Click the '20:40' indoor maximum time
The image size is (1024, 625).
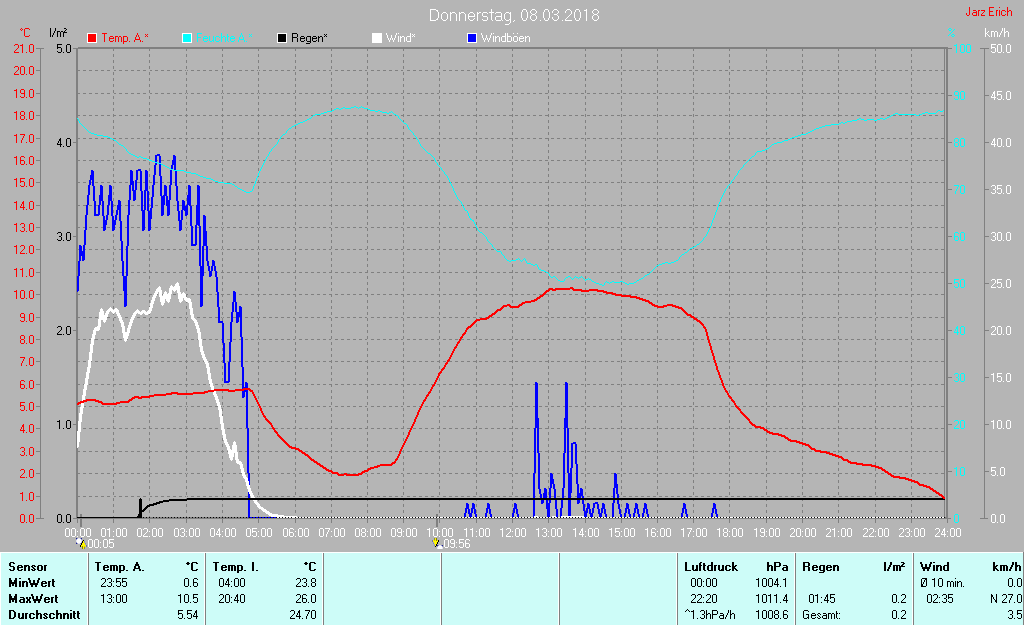coord(232,598)
